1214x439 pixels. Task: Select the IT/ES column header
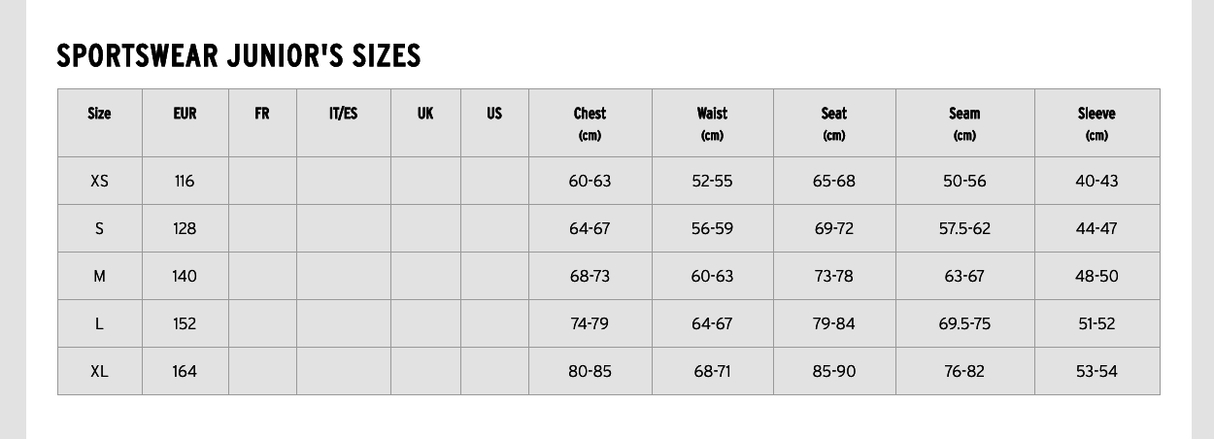pyautogui.click(x=343, y=114)
